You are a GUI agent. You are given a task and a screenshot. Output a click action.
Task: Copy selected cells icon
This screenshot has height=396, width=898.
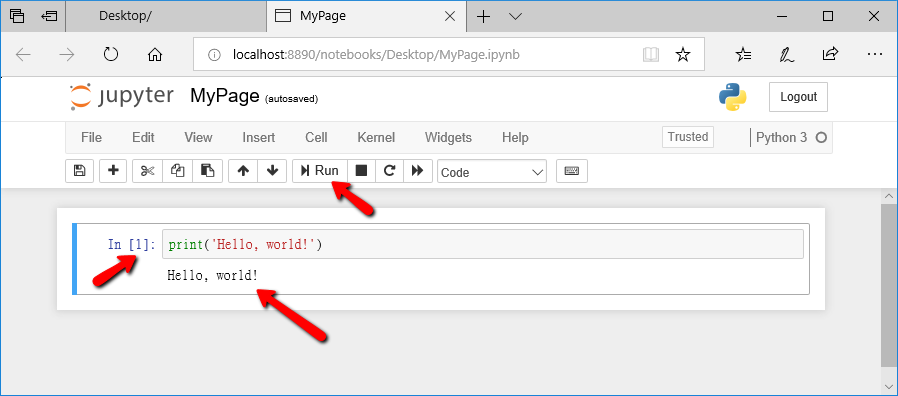[x=178, y=171]
